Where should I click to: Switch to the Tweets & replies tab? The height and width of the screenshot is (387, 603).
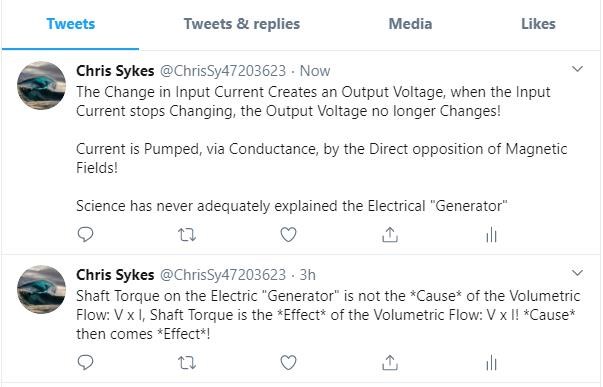(242, 24)
